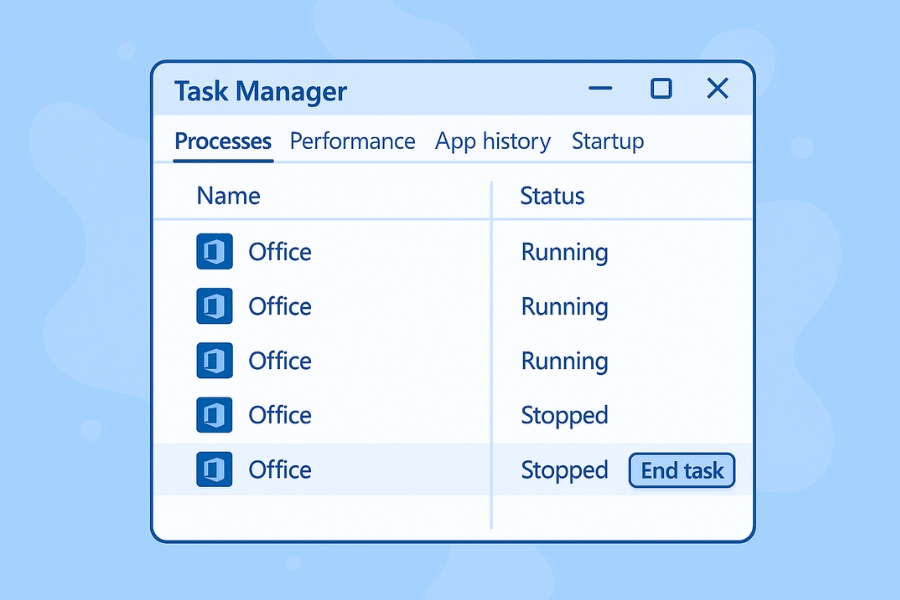Viewport: 900px width, 600px height.
Task: Click the Name column header
Action: tap(228, 196)
